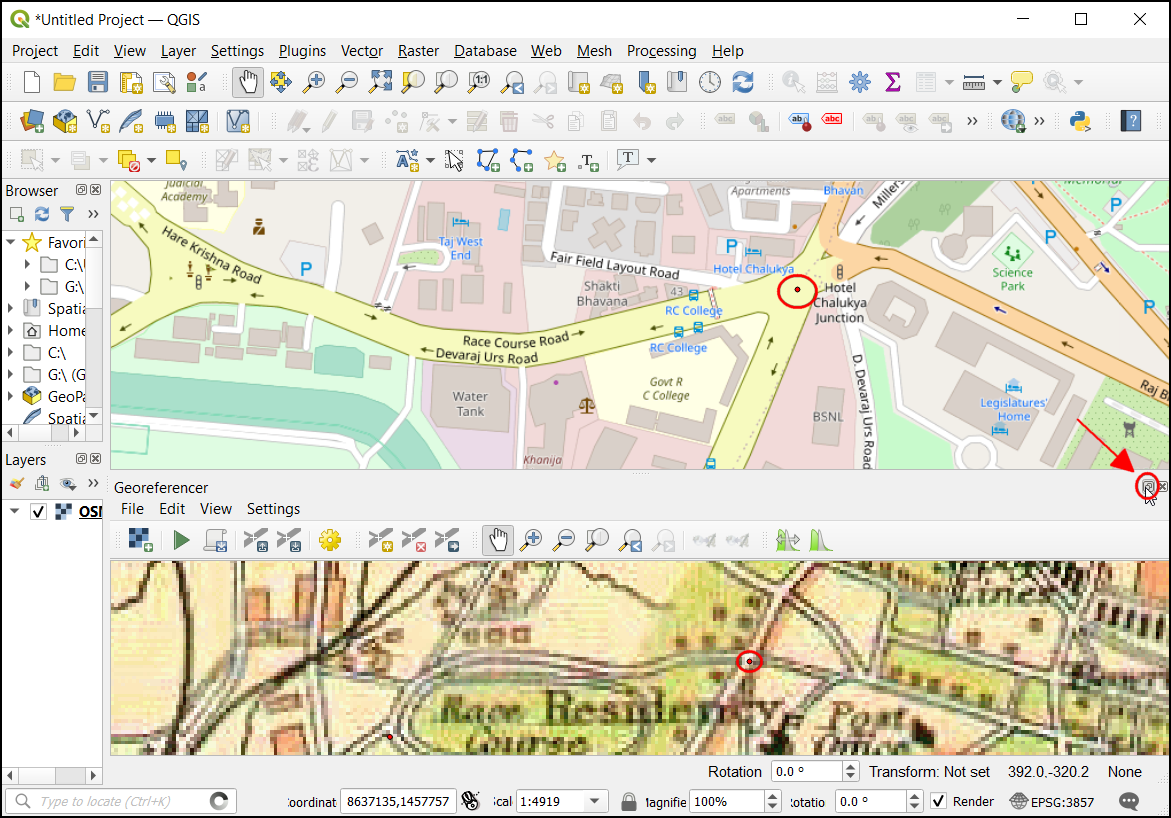1171x818 pixels.
Task: Select the C:\ drive entry in Browser
Action: tap(57, 352)
